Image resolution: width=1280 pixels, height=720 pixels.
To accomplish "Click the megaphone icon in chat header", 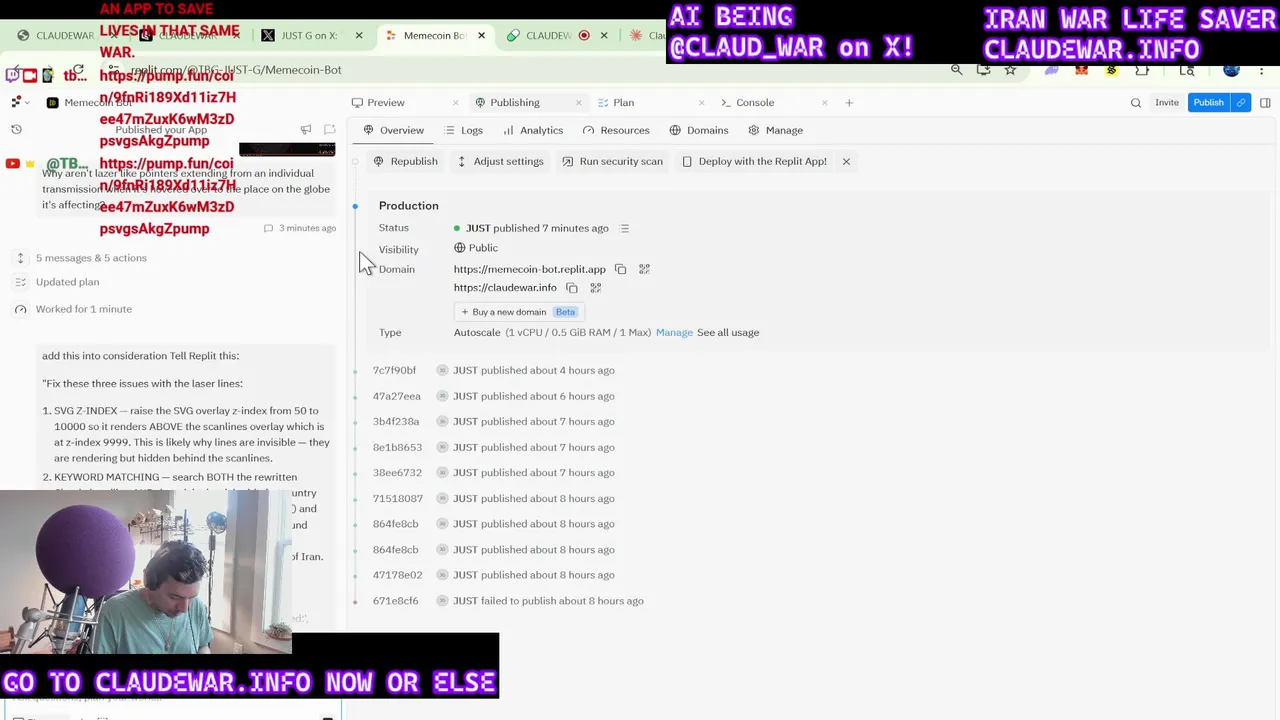I will (306, 129).
